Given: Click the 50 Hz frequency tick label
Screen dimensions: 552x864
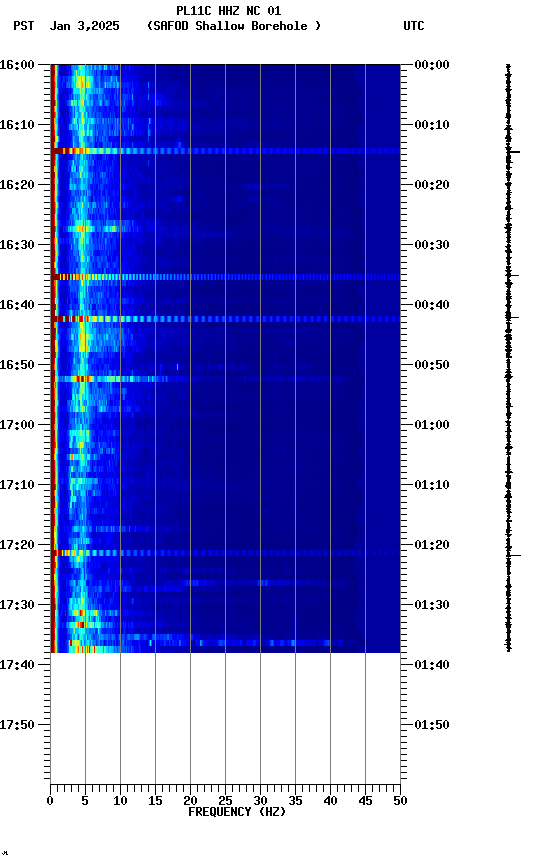Looking at the screenshot, I should [400, 801].
